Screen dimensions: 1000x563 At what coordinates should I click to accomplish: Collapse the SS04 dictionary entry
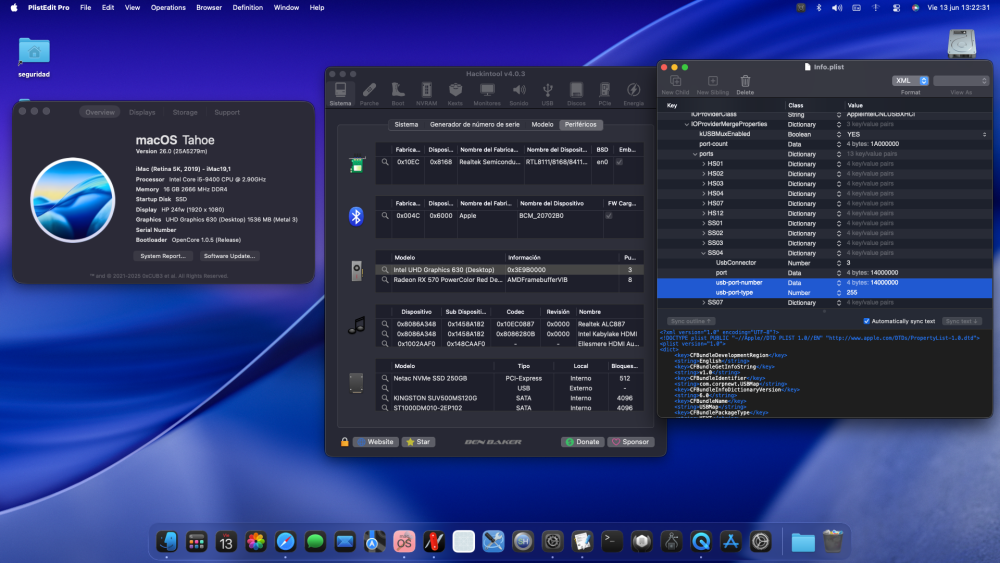[x=703, y=253]
